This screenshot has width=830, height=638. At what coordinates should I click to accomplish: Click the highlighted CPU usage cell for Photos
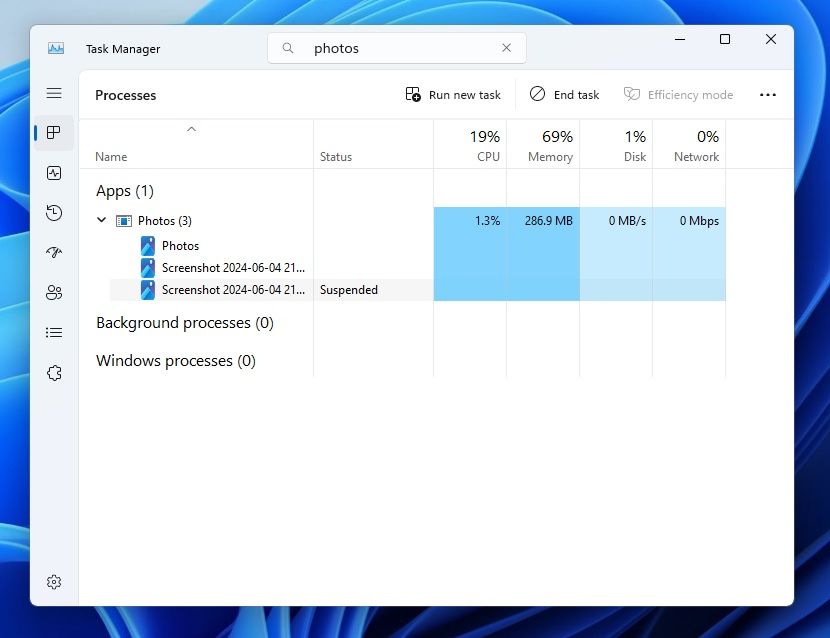click(x=470, y=221)
